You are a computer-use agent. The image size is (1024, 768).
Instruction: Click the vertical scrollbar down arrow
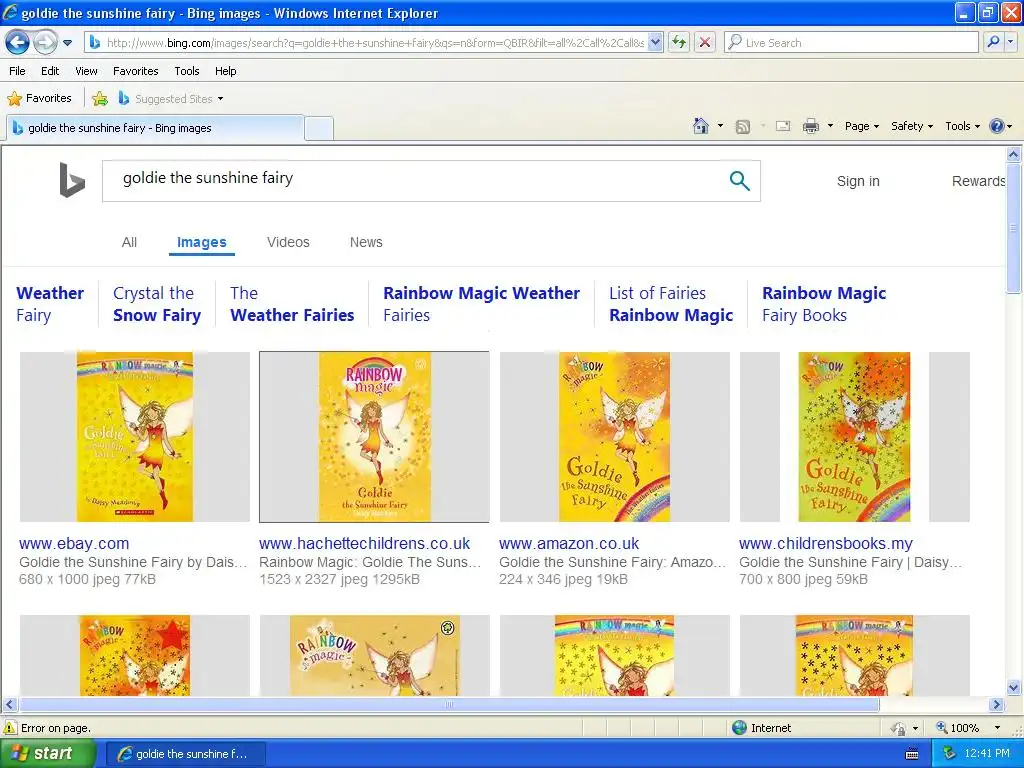point(1014,687)
